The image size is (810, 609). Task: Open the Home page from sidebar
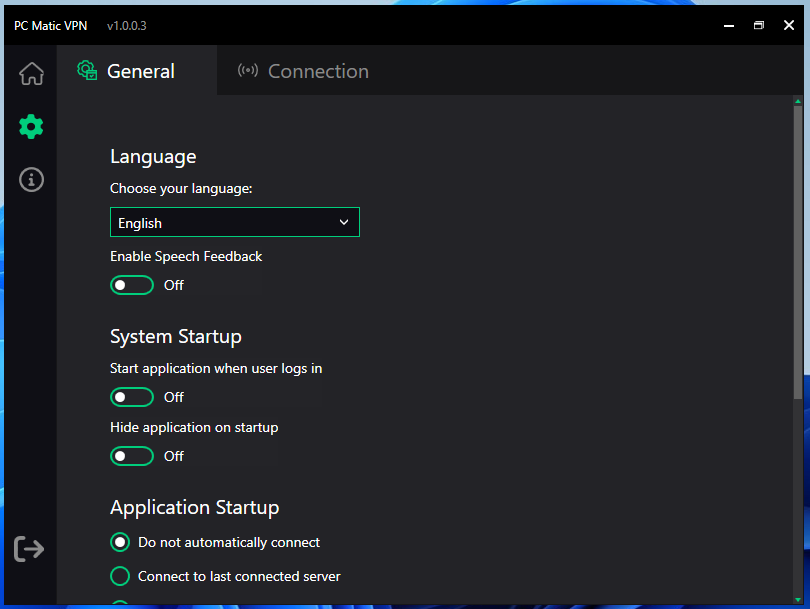pos(31,74)
